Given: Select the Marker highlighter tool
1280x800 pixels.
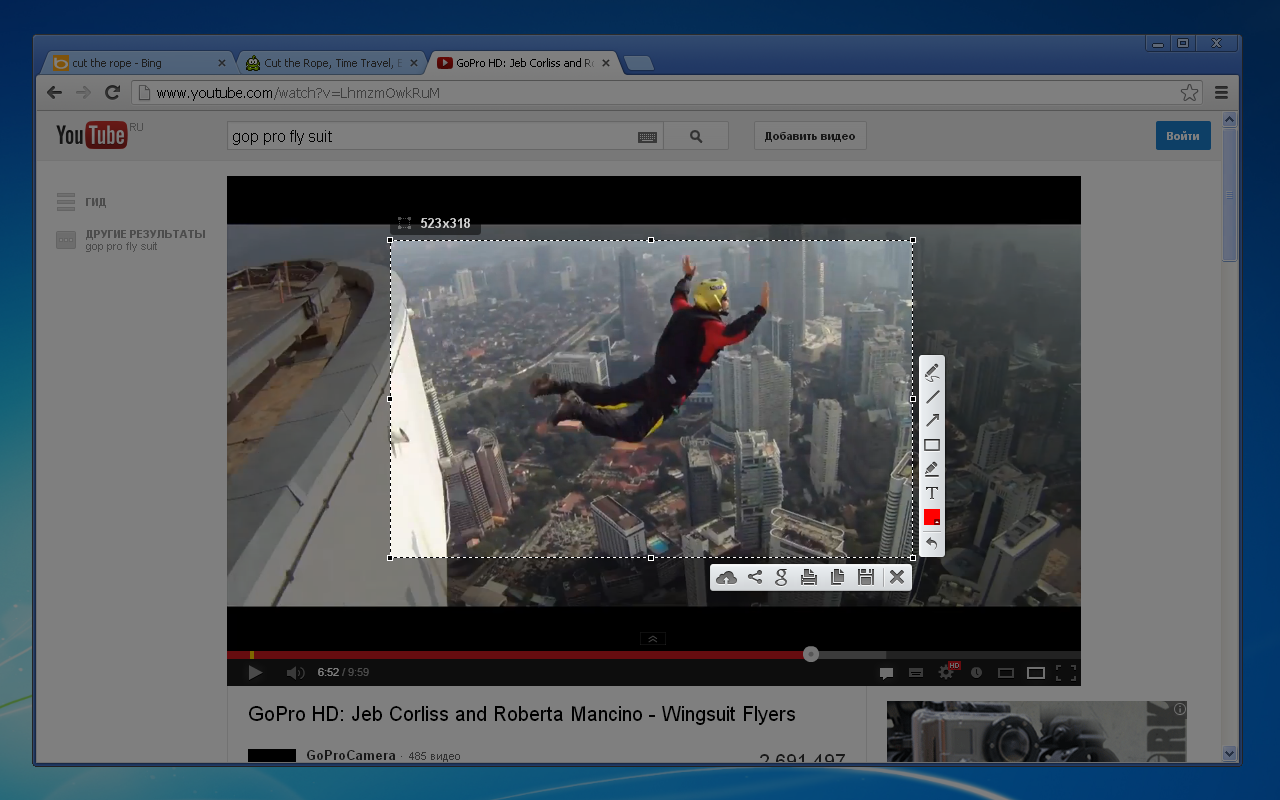Looking at the screenshot, I should [932, 468].
